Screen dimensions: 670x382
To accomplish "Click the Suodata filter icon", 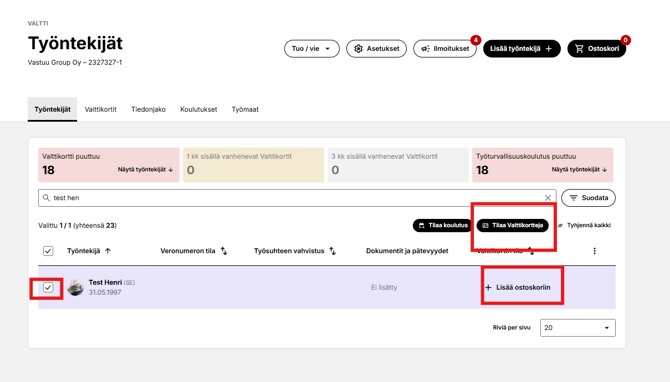I will (x=573, y=198).
